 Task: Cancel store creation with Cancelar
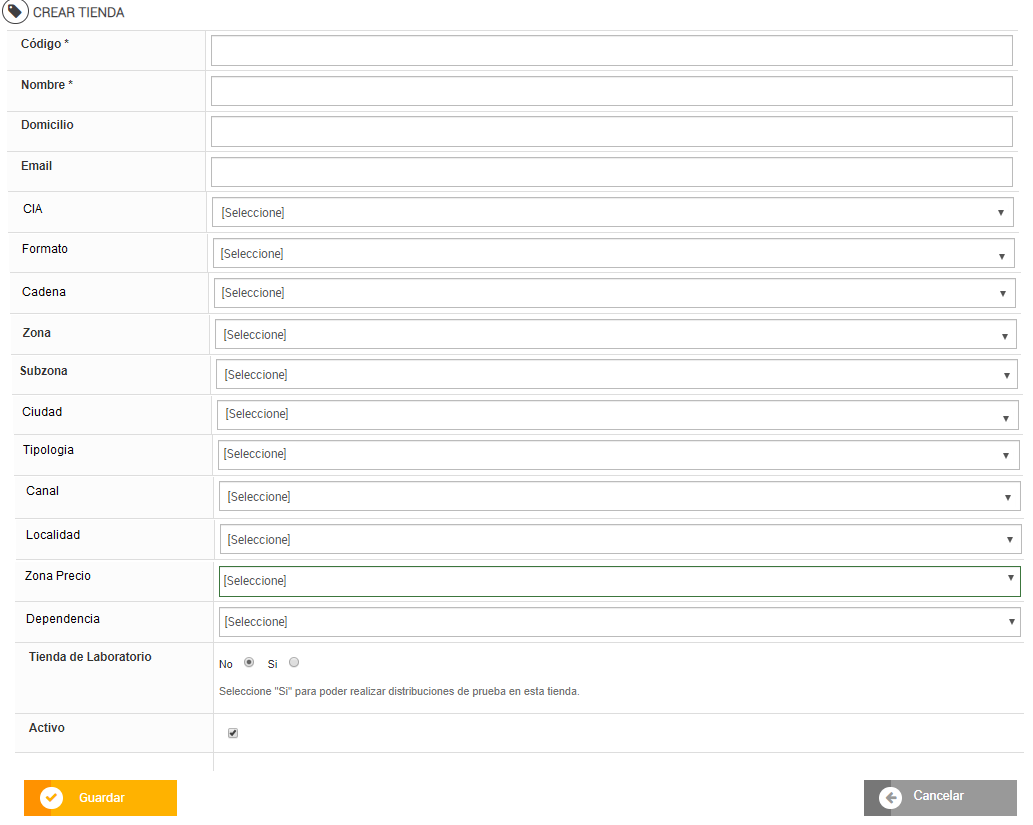[940, 798]
